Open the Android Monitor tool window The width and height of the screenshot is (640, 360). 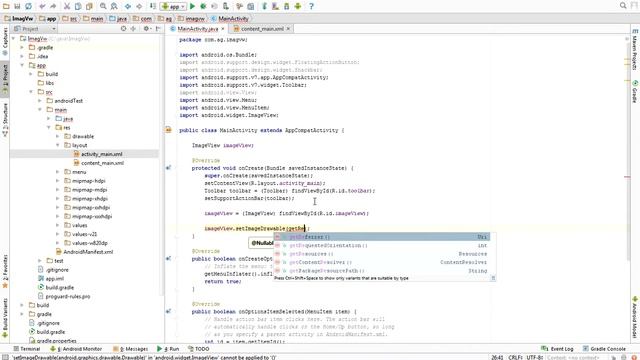tap(76, 349)
